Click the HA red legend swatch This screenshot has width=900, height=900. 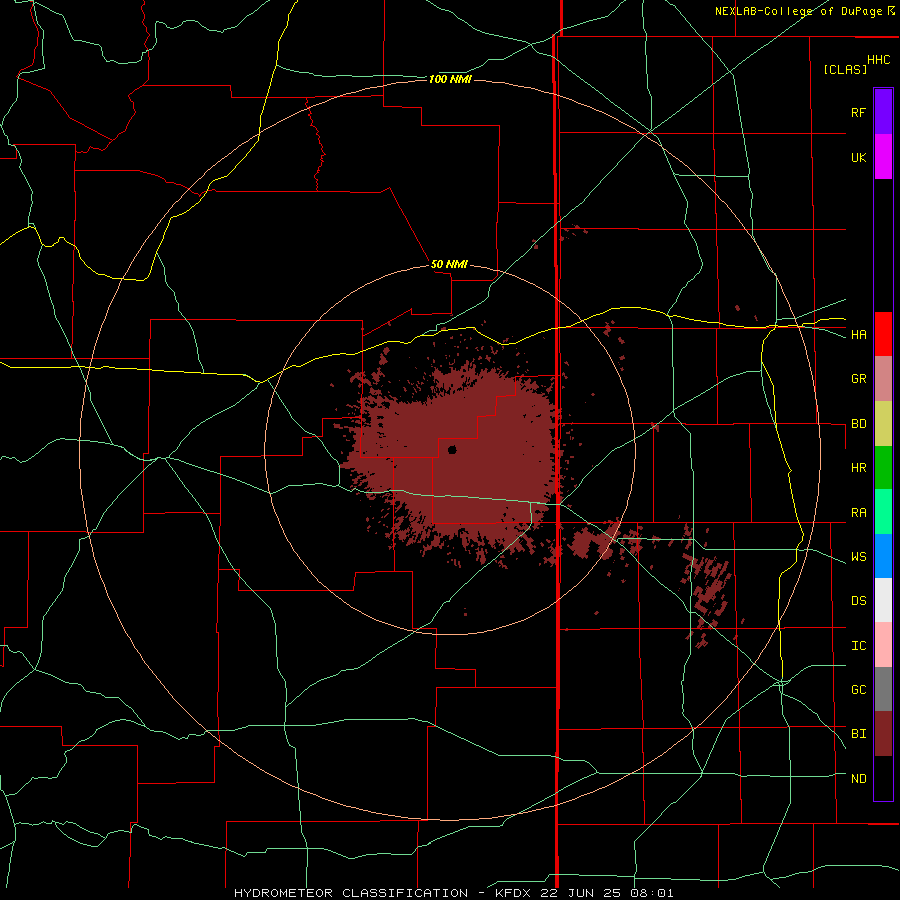pyautogui.click(x=883, y=334)
